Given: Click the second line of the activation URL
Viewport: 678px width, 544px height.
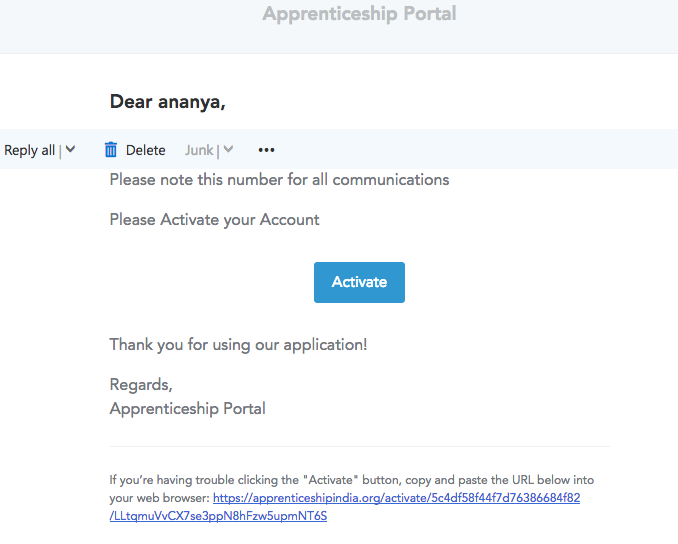Looking at the screenshot, I should pyautogui.click(x=218, y=516).
